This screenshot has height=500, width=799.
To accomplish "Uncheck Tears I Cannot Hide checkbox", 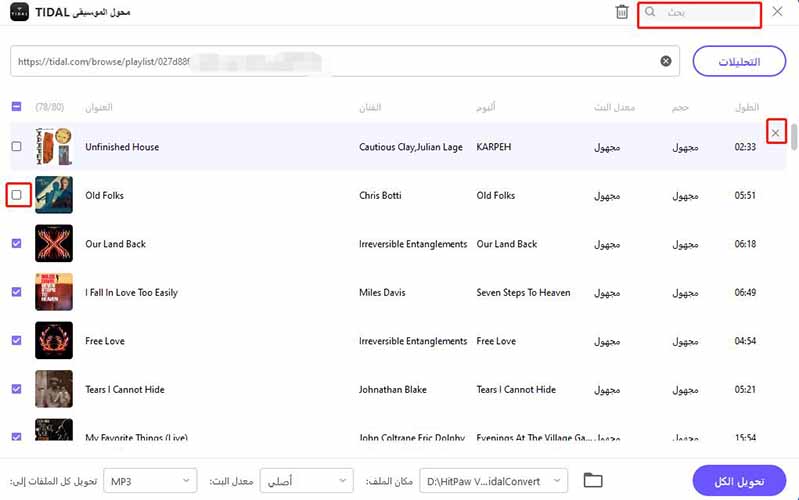I will click(x=16, y=388).
